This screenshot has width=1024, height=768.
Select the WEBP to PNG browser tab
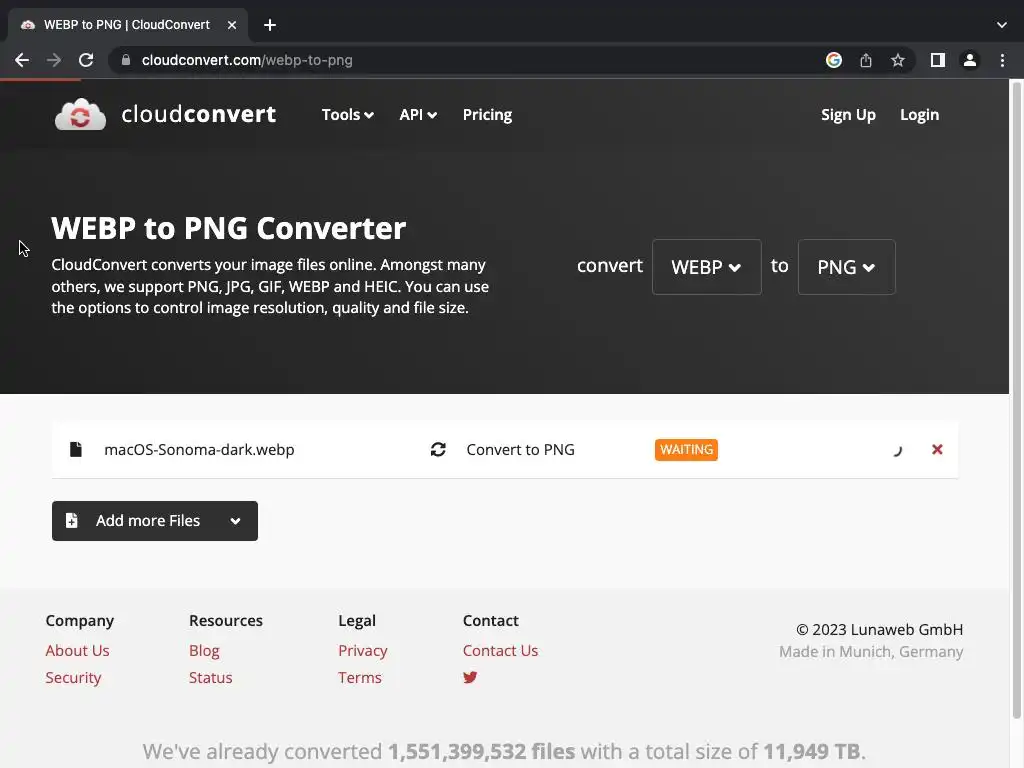(x=127, y=25)
